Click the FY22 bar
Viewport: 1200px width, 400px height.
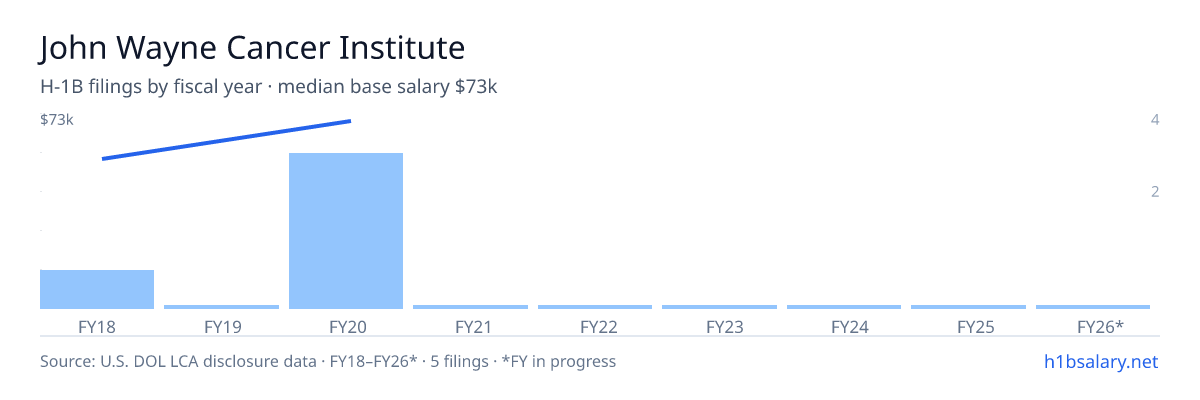pyautogui.click(x=595, y=307)
